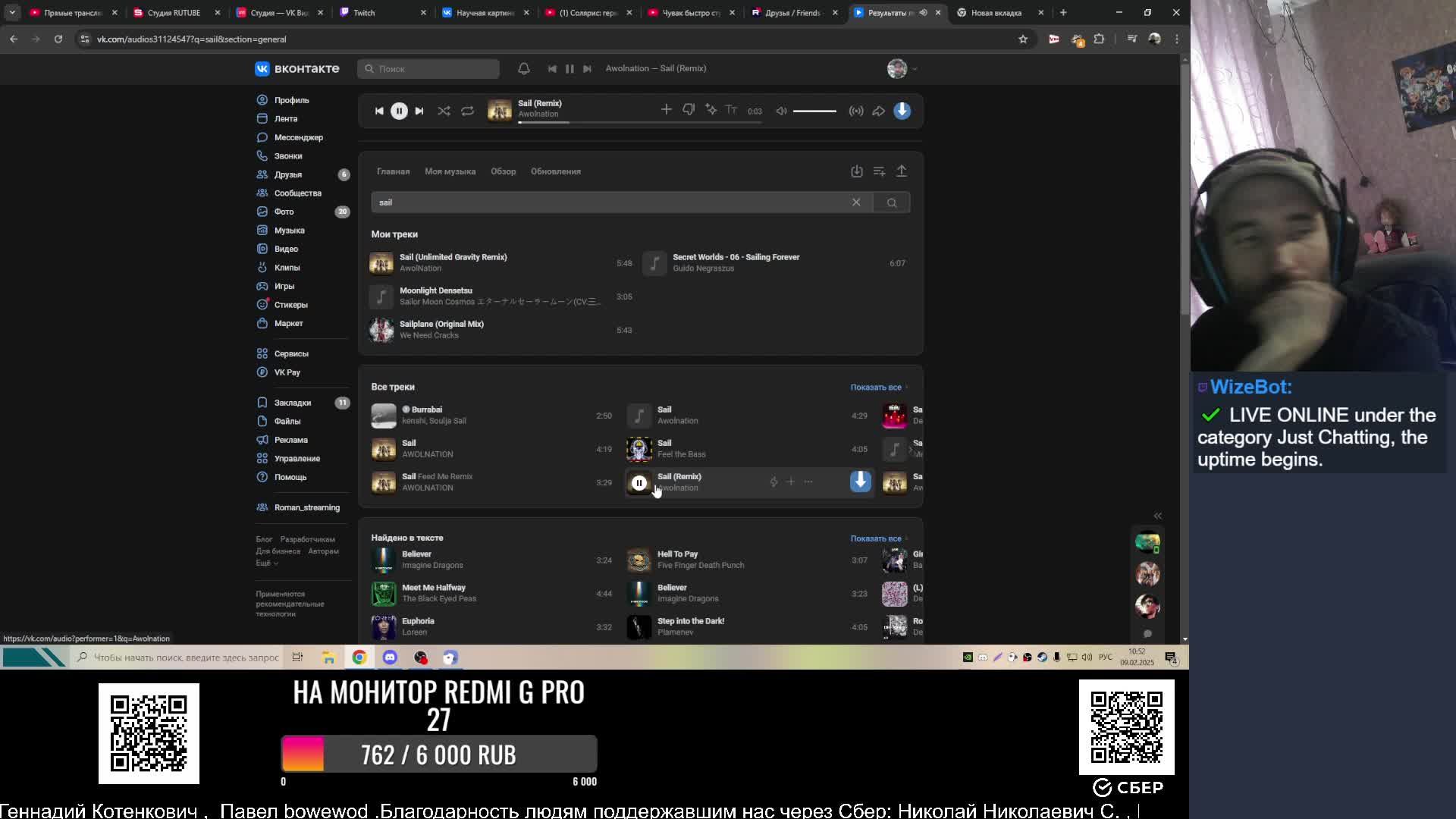Open lyrics with the Tт icon

coord(731,111)
